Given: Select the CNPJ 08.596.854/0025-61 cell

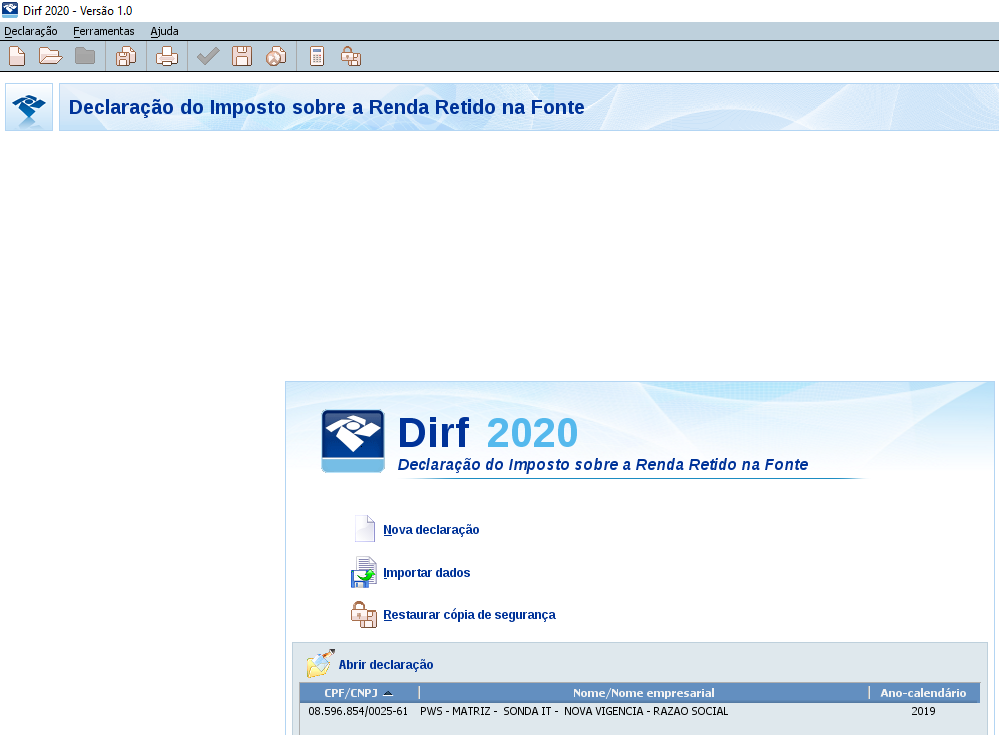Looking at the screenshot, I should click(x=358, y=711).
